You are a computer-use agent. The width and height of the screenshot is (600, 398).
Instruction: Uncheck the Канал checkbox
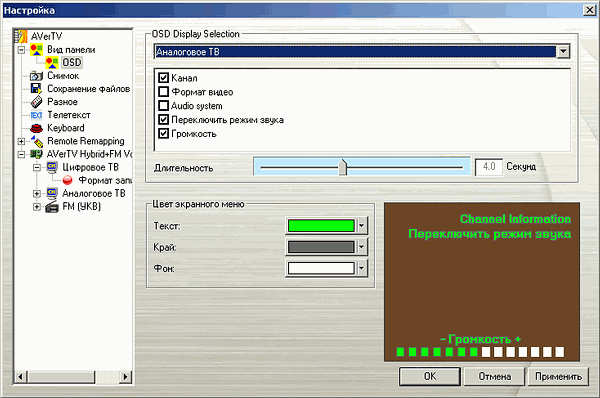coord(163,78)
